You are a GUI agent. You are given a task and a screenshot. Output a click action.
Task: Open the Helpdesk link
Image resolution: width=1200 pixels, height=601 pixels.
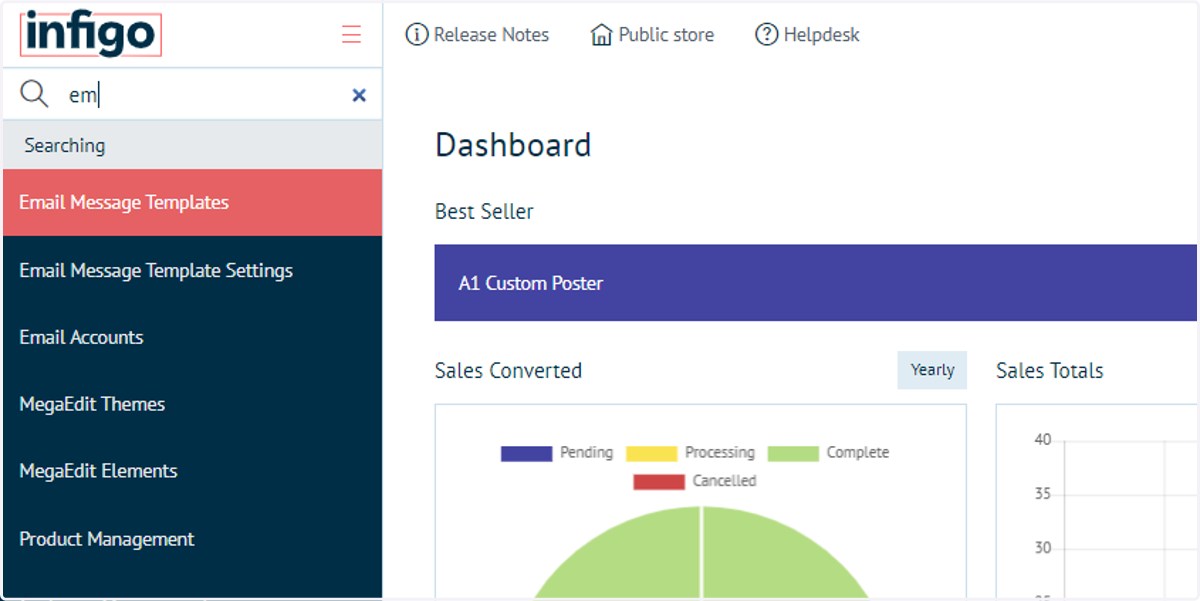[821, 35]
